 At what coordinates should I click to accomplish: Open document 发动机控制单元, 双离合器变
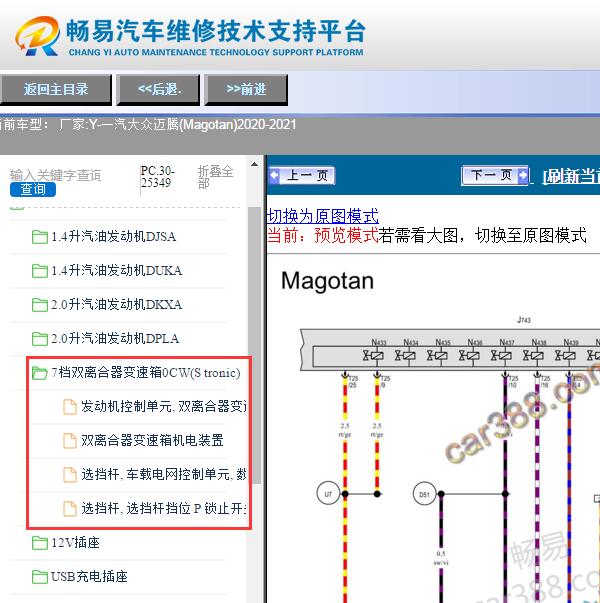click(163, 406)
